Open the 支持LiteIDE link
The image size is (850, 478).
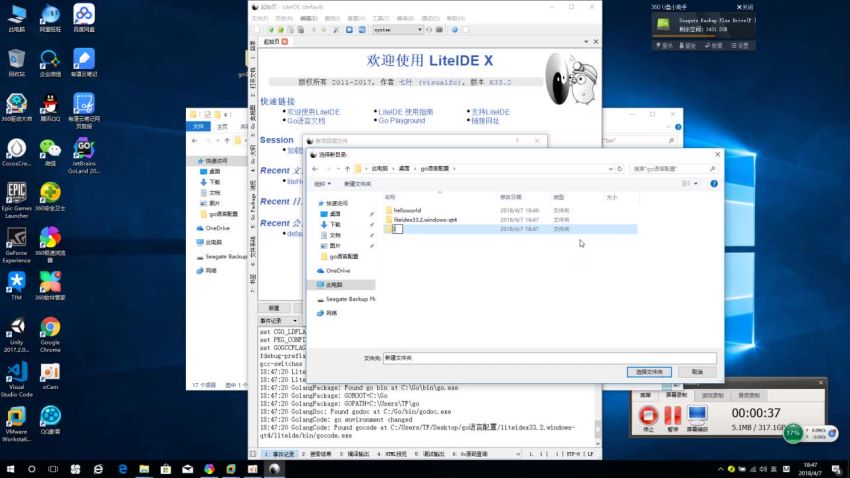pos(491,112)
